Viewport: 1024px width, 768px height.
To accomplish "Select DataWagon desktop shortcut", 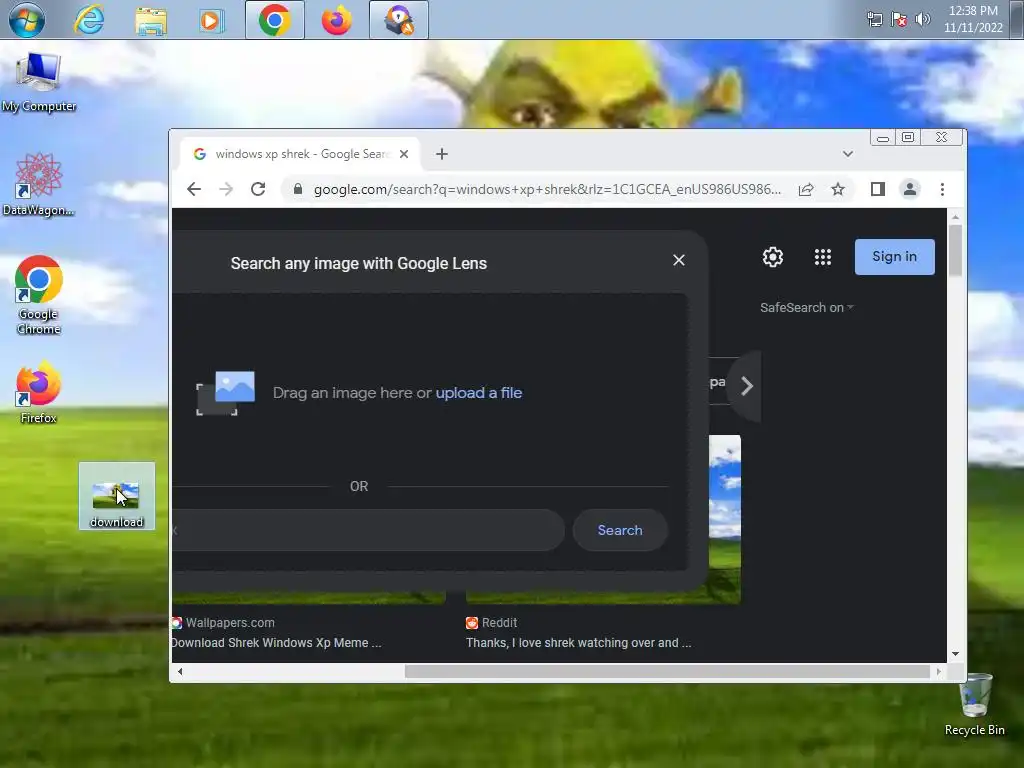I will [x=39, y=185].
